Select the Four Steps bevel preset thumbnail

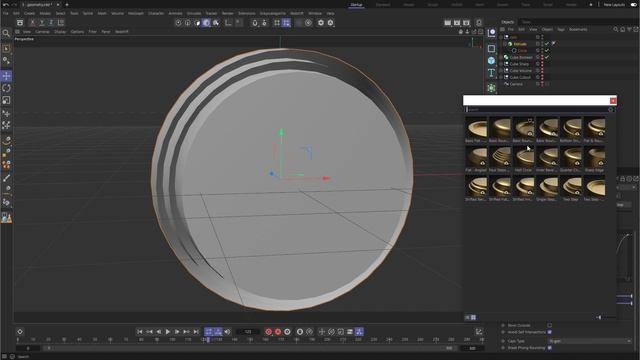(x=500, y=158)
